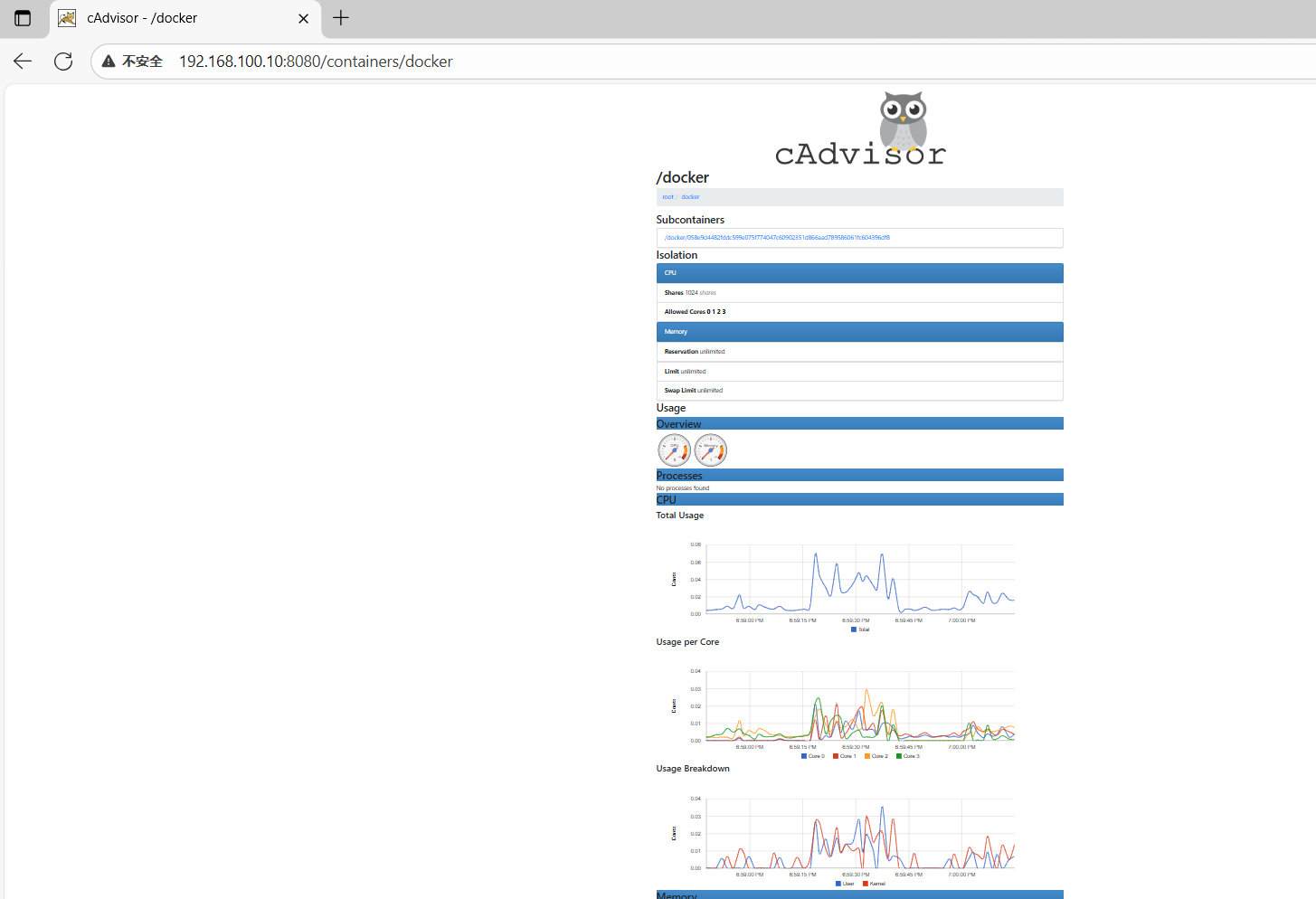Viewport: 1316px width, 899px height.
Task: Click the 'Isolation' heading
Action: pos(677,255)
